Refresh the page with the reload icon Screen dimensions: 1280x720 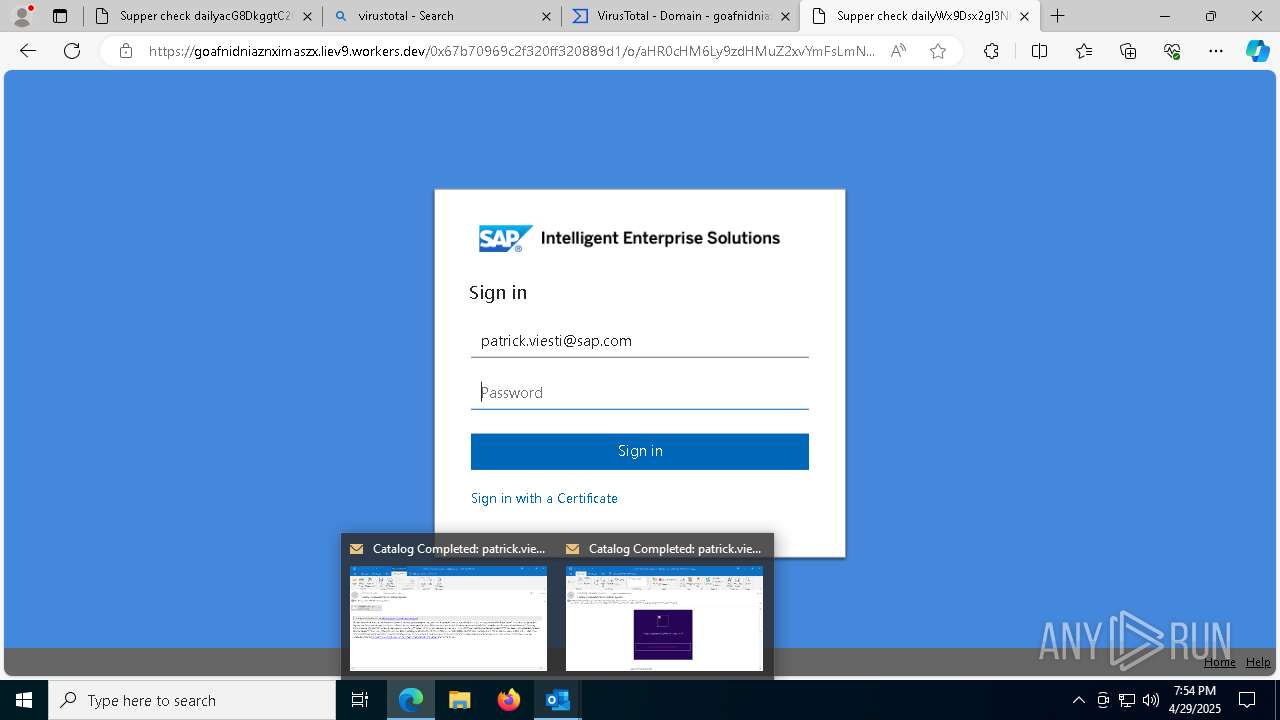(x=72, y=51)
